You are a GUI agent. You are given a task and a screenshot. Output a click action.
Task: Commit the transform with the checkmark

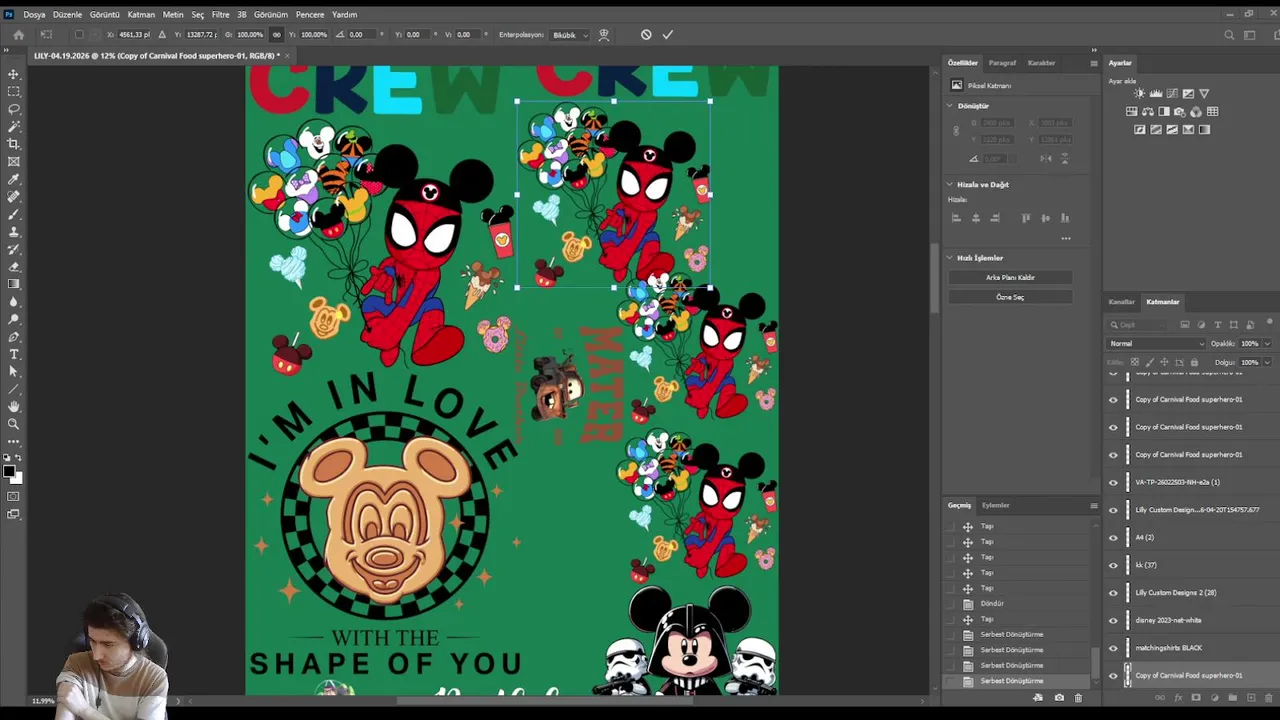(667, 34)
